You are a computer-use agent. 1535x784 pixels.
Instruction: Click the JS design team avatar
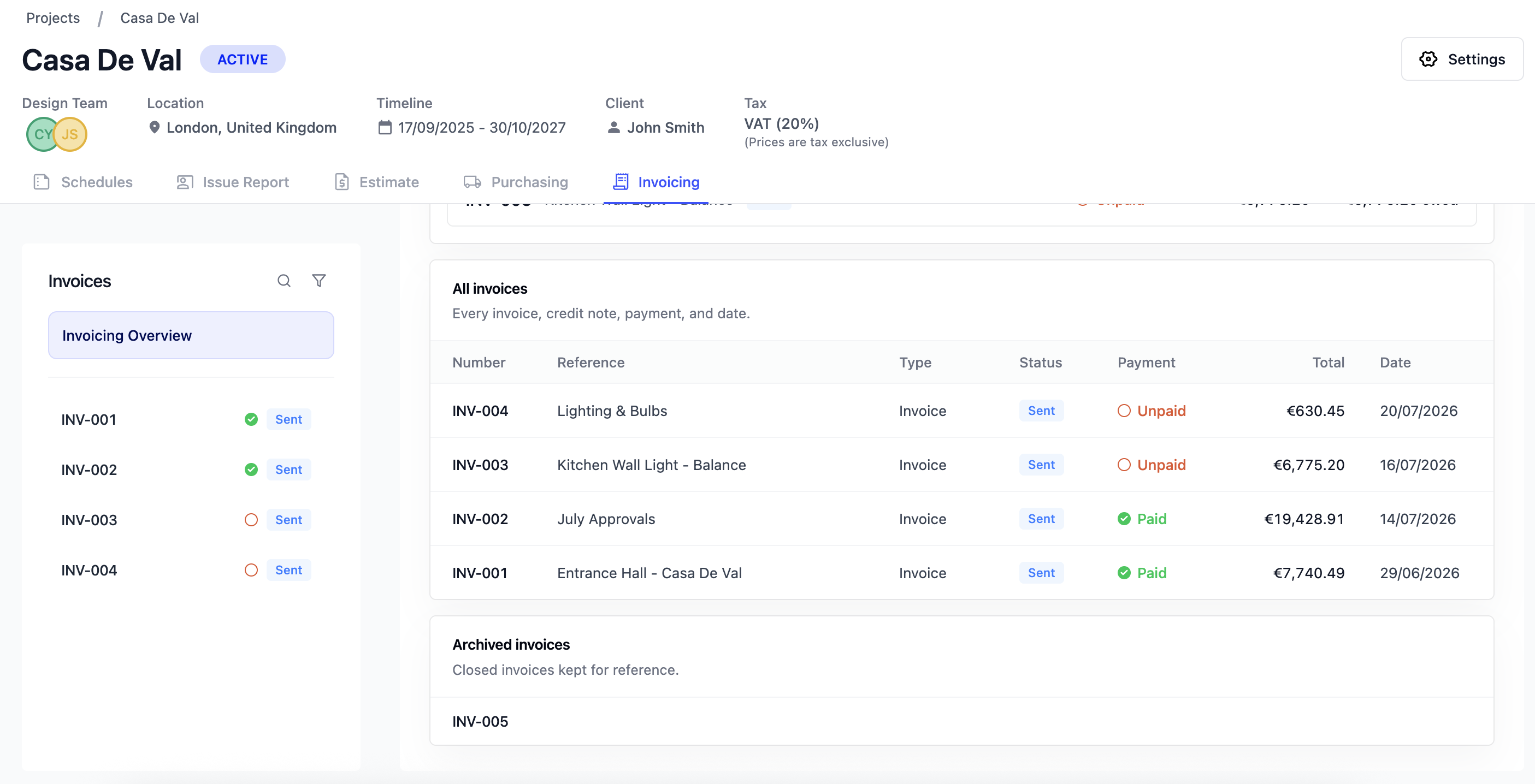pos(70,134)
